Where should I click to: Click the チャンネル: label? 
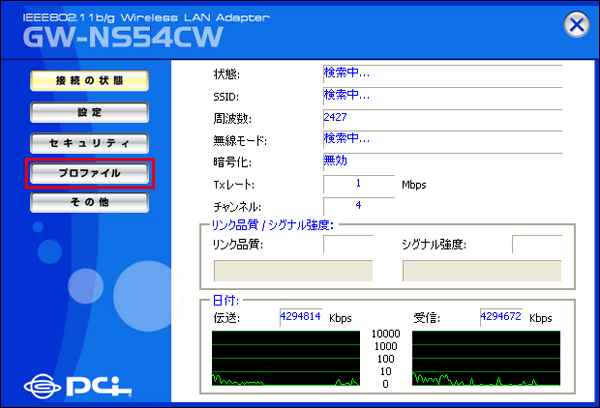coord(237,207)
